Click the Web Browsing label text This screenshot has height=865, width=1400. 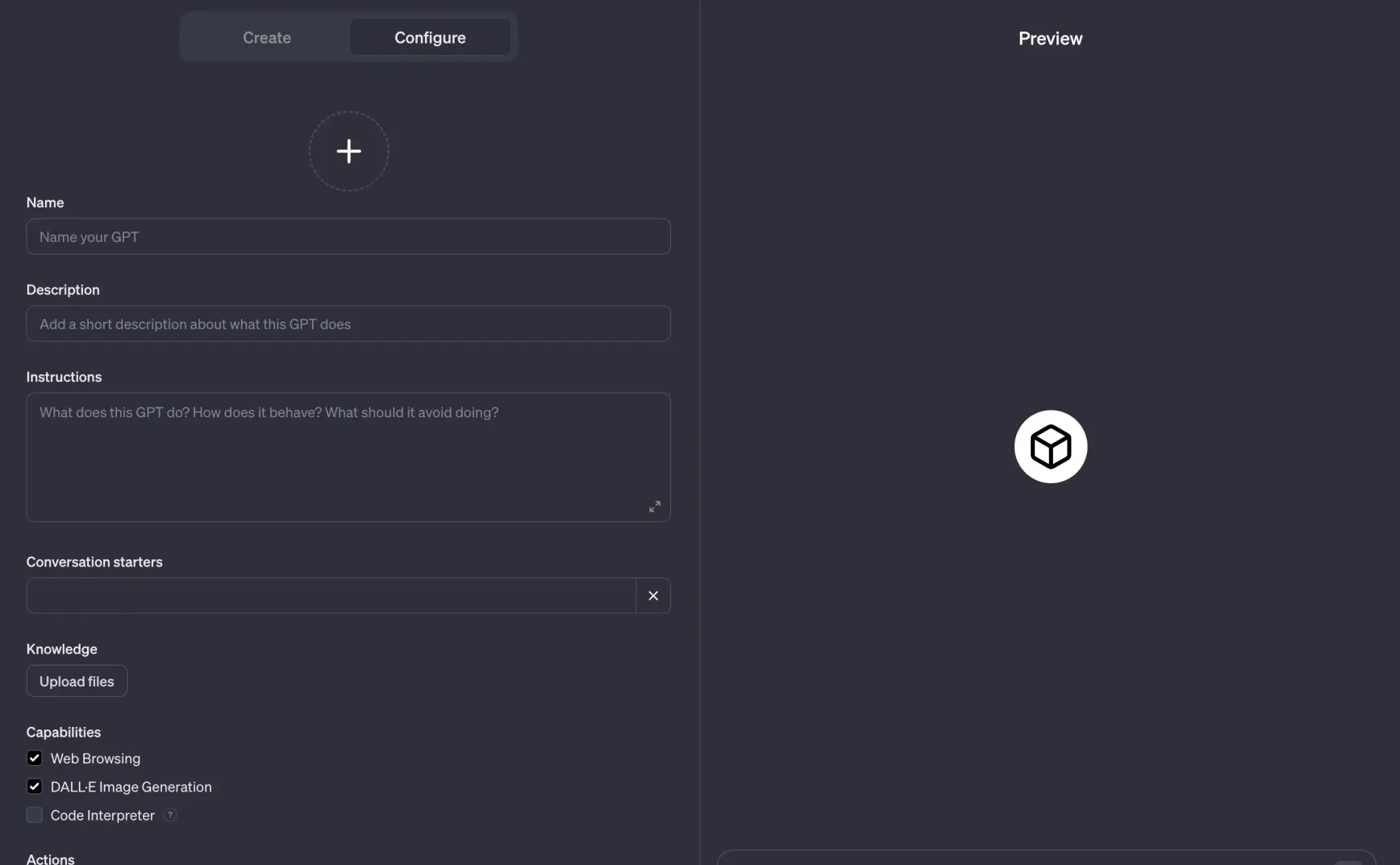[x=95, y=758]
